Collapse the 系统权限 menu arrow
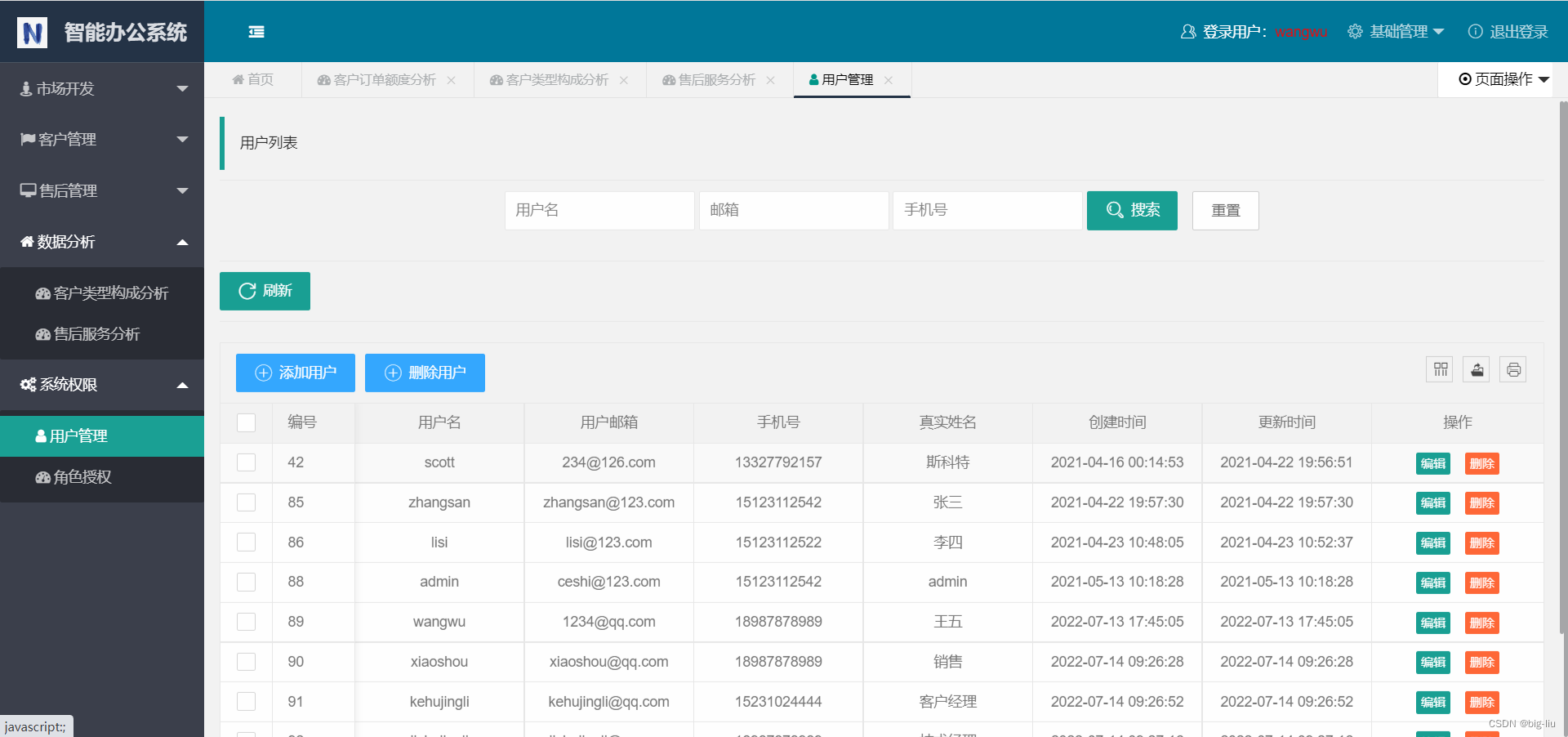 pos(183,385)
